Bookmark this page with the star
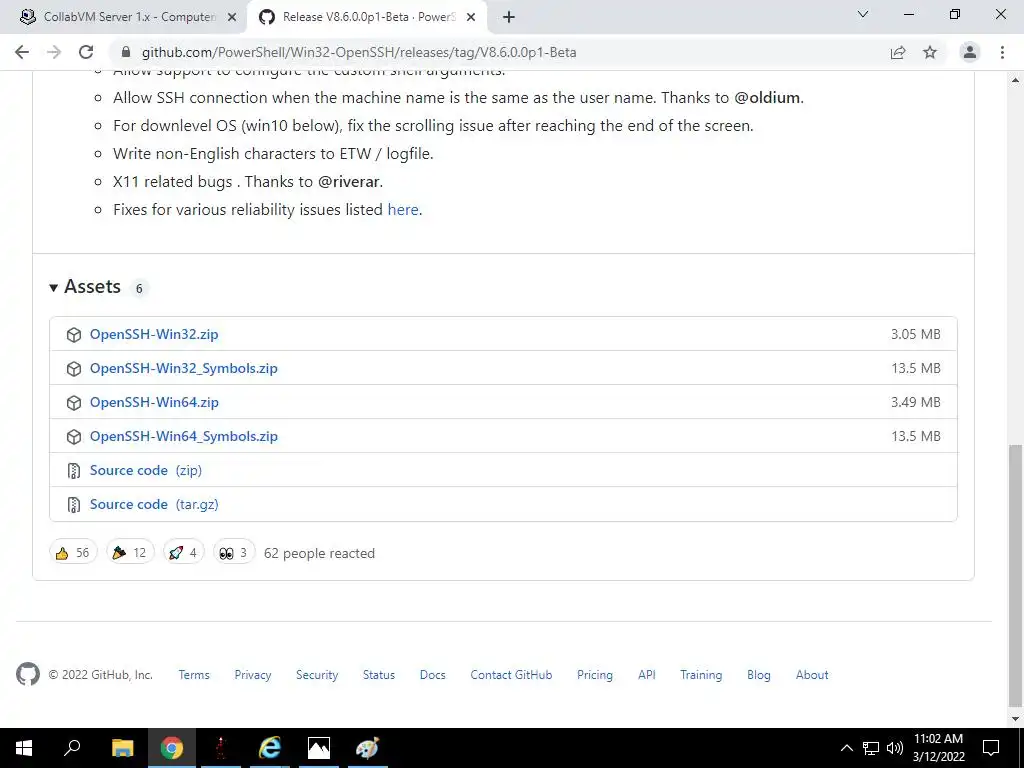 930,52
